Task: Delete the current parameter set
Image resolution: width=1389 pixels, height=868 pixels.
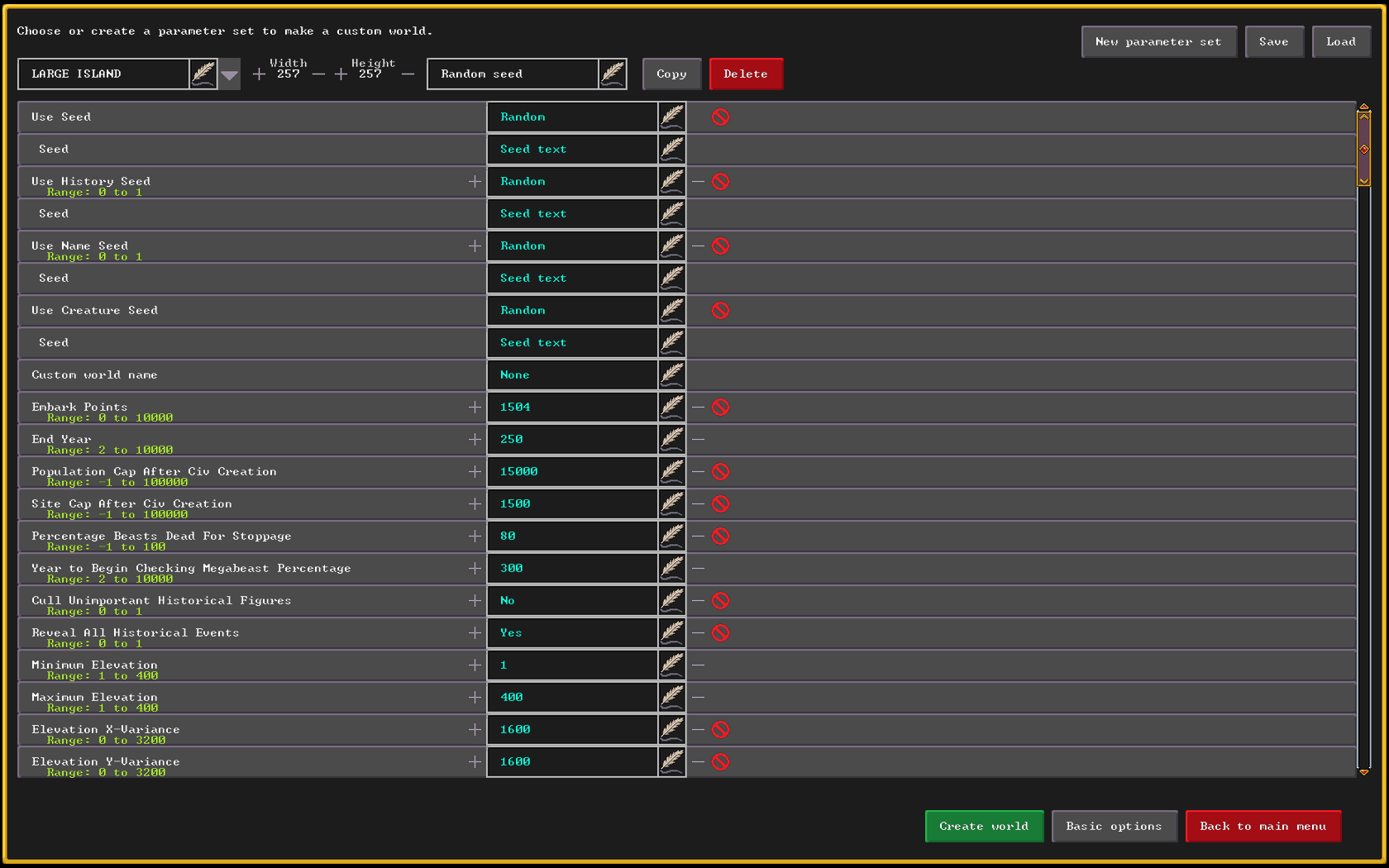Action: [x=745, y=74]
